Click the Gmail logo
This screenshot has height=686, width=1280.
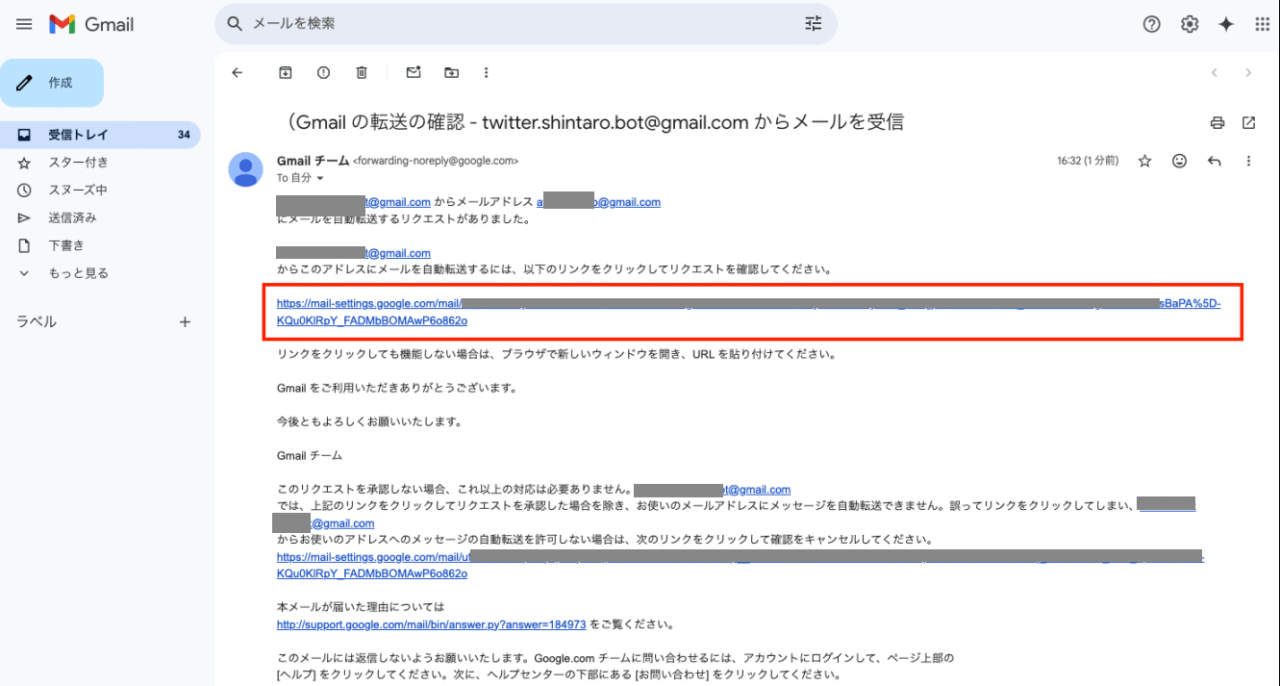pos(92,24)
